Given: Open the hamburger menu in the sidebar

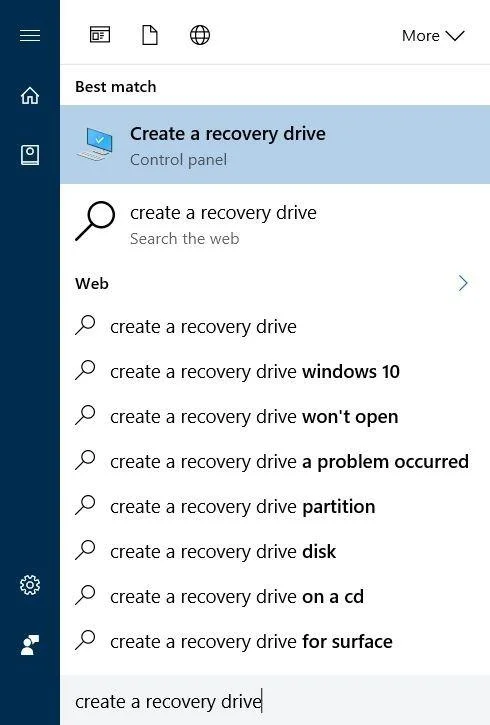Looking at the screenshot, I should click(x=30, y=35).
